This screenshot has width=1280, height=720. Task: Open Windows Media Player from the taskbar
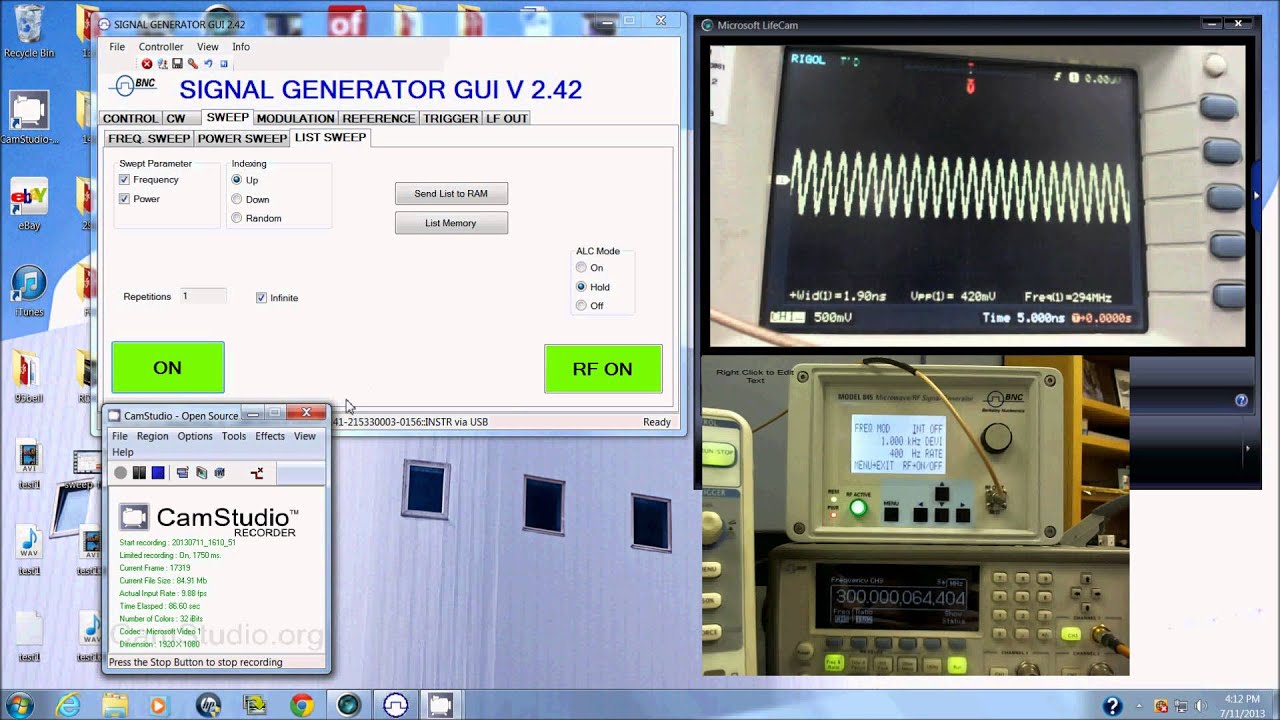pos(157,705)
